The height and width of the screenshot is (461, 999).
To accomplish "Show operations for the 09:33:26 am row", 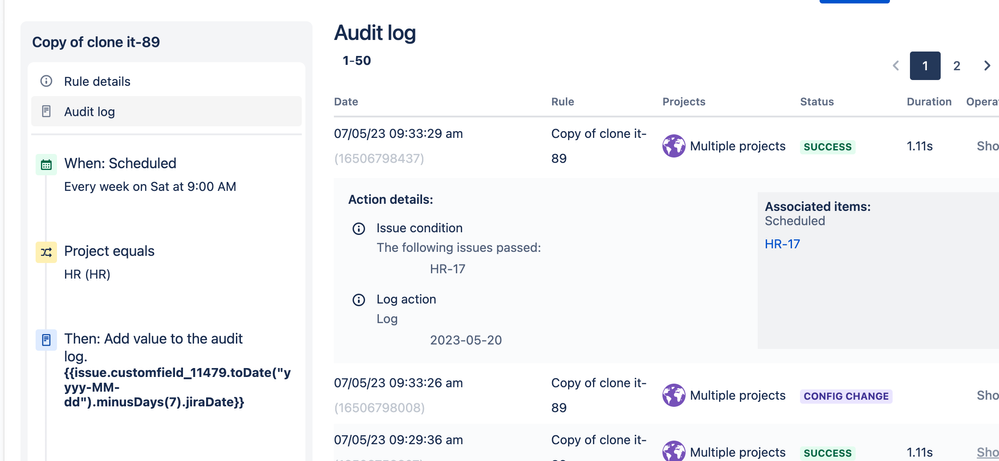I will 988,395.
